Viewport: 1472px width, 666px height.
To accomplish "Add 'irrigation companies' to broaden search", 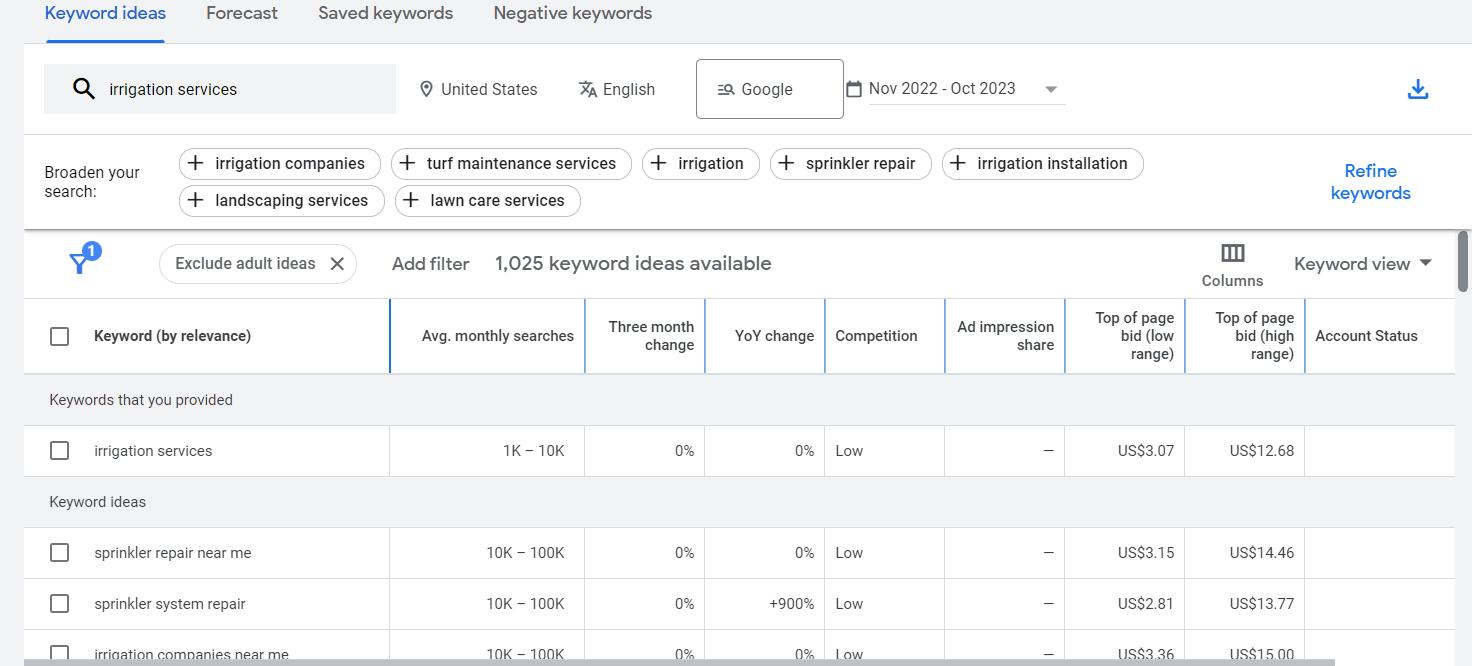I will click(x=280, y=163).
